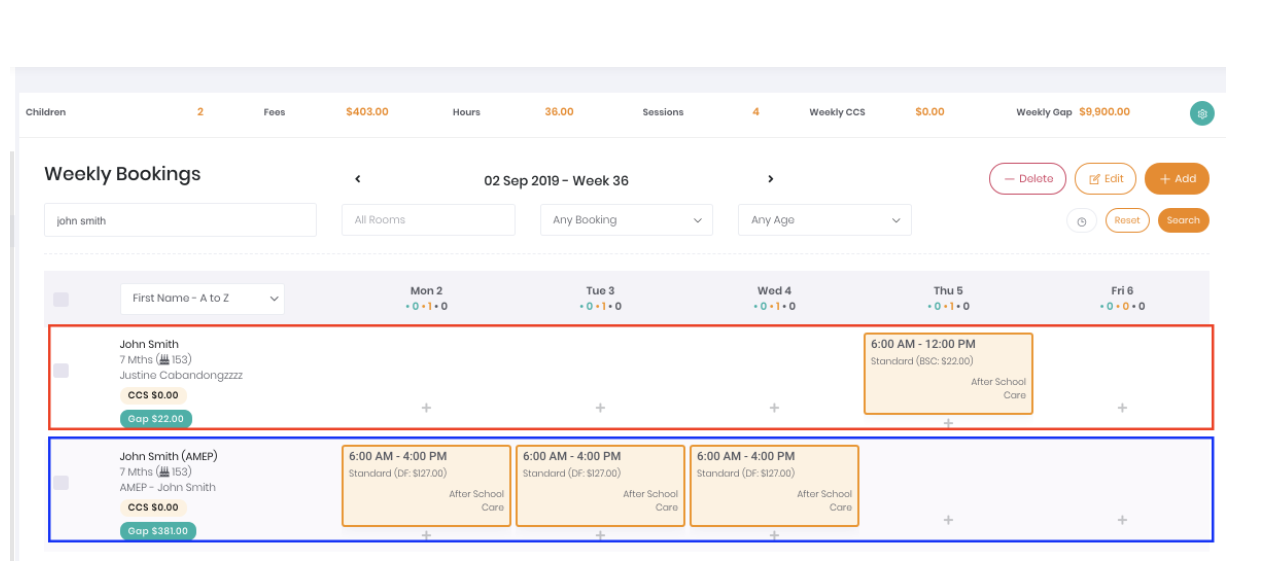Add booking for John Smith on Friday

tap(1122, 408)
